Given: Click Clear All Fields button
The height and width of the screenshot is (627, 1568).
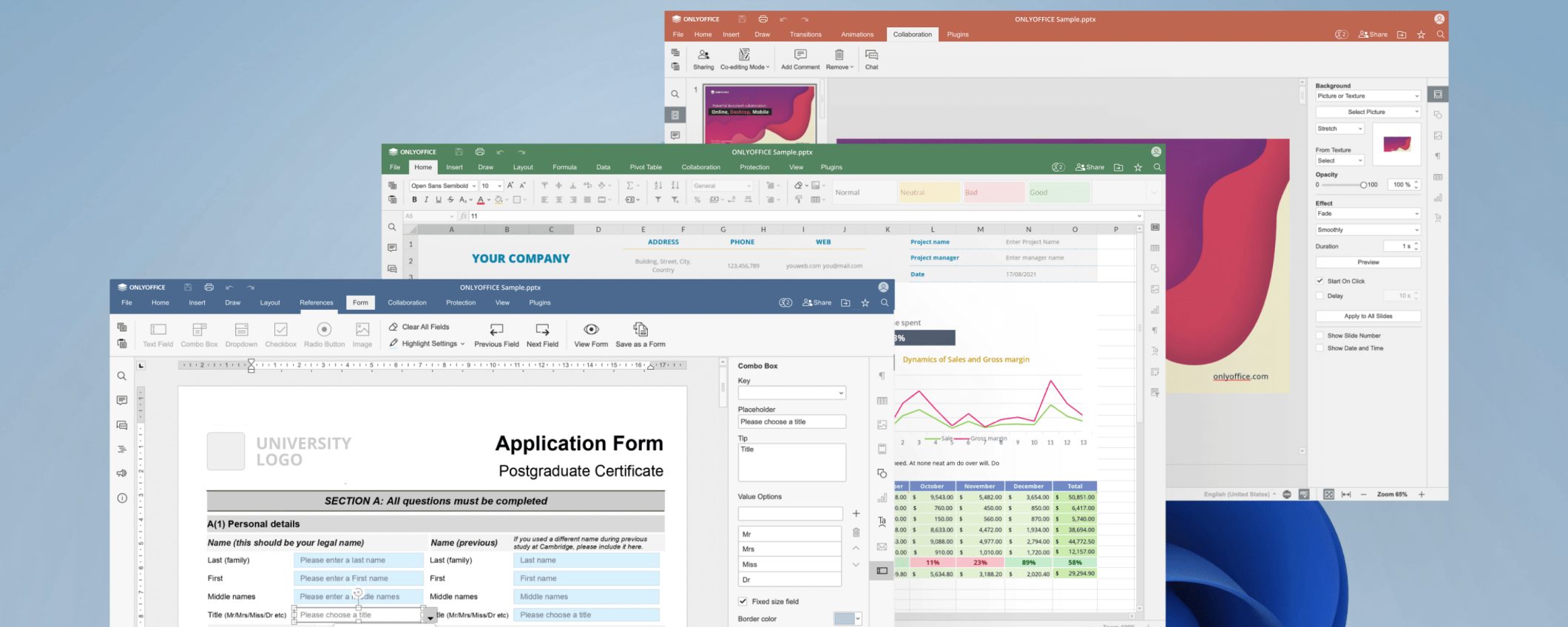Looking at the screenshot, I should [419, 327].
